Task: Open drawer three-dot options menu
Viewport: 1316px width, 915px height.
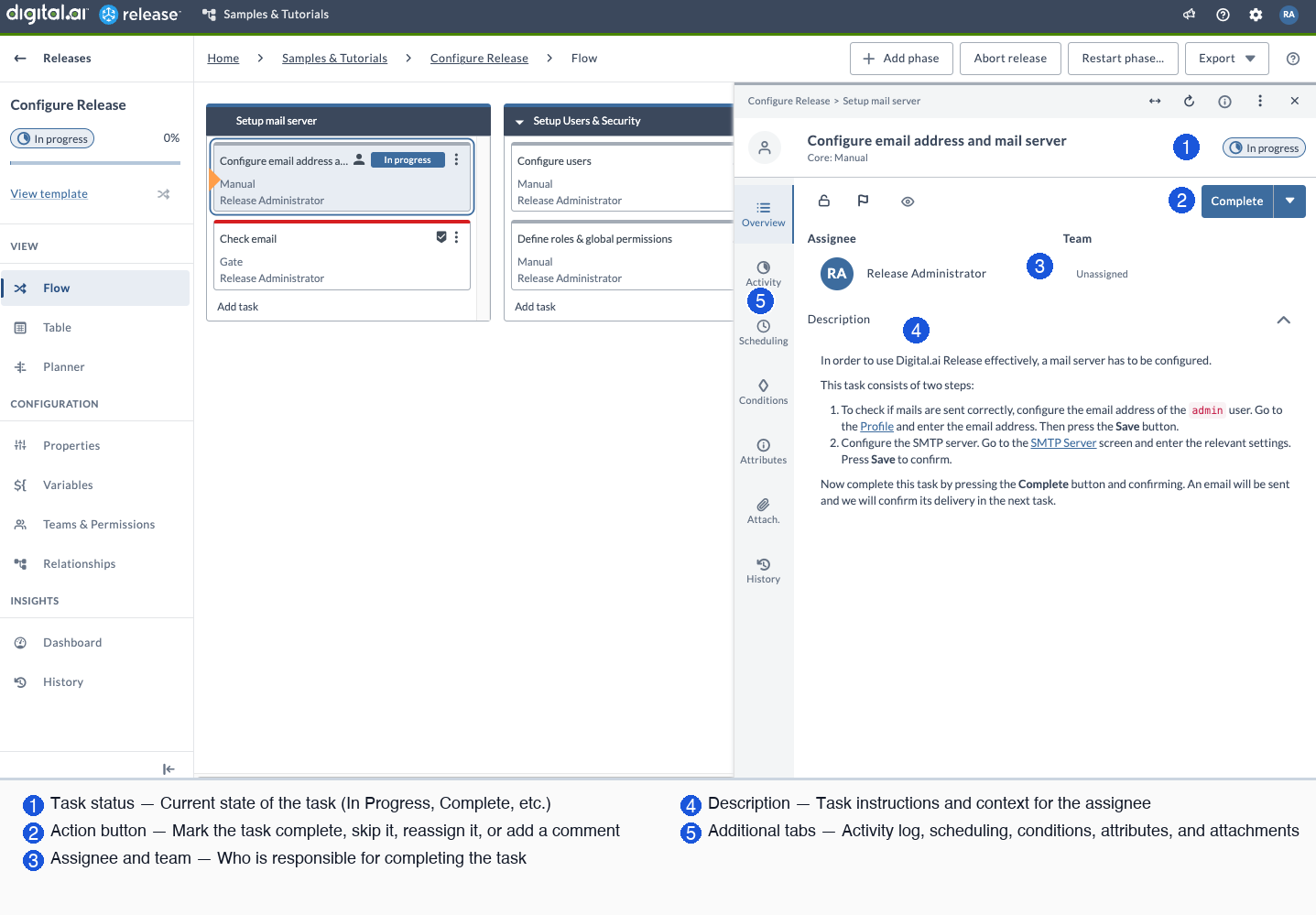Action: [1260, 101]
